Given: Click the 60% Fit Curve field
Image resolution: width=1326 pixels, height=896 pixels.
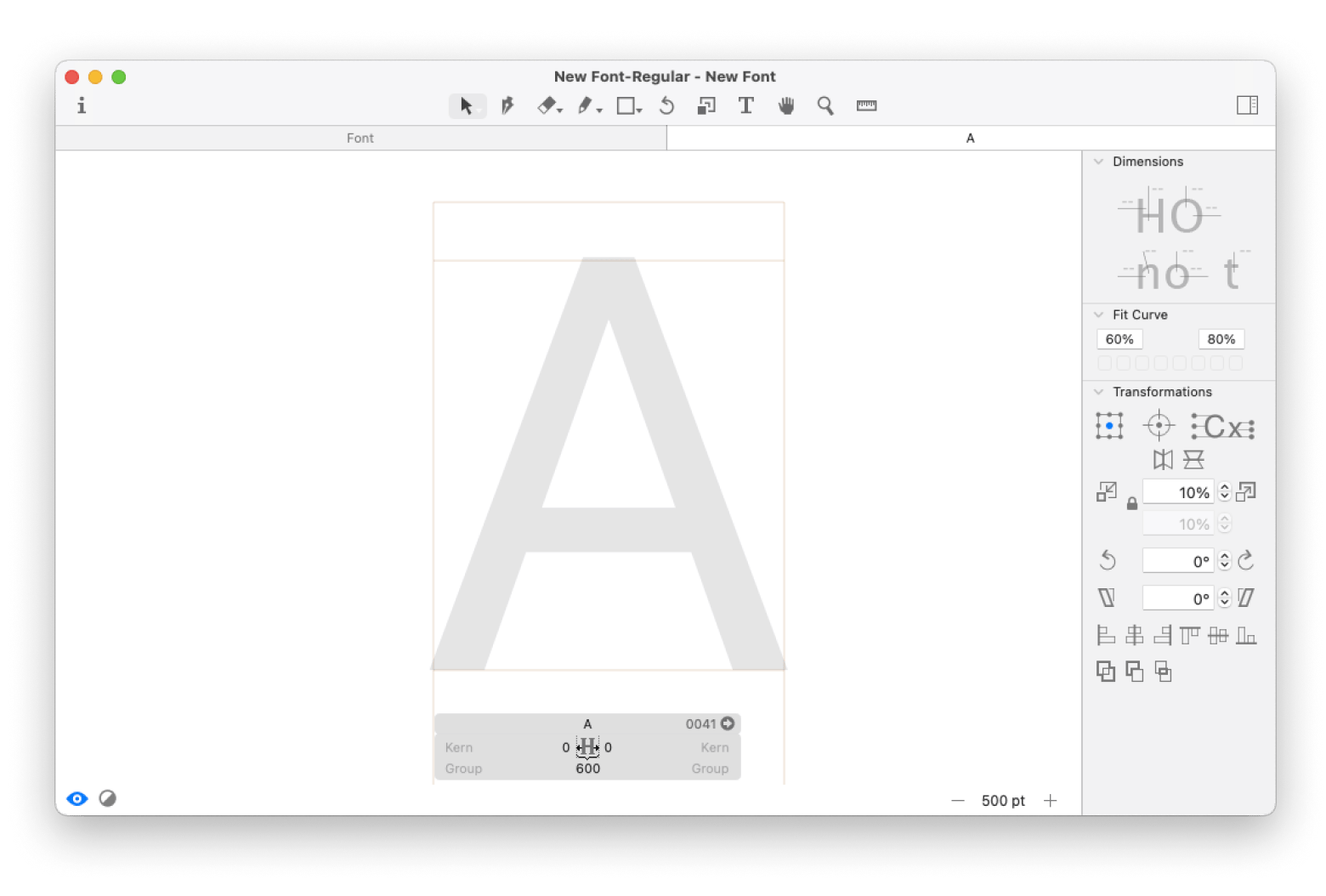Looking at the screenshot, I should [1119, 339].
